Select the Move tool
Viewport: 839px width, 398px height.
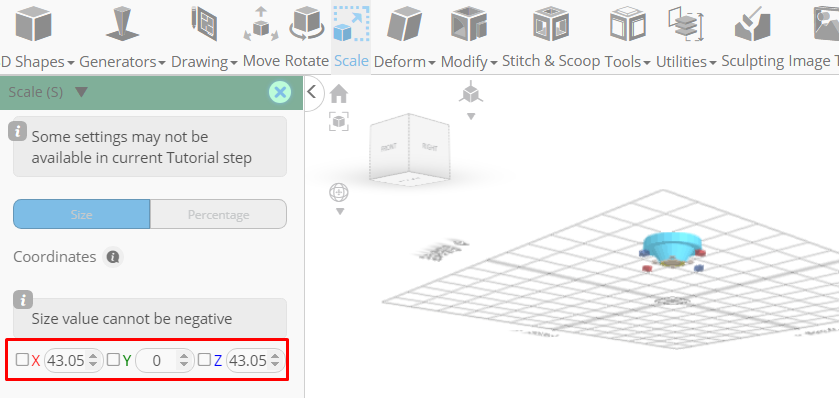[x=261, y=25]
